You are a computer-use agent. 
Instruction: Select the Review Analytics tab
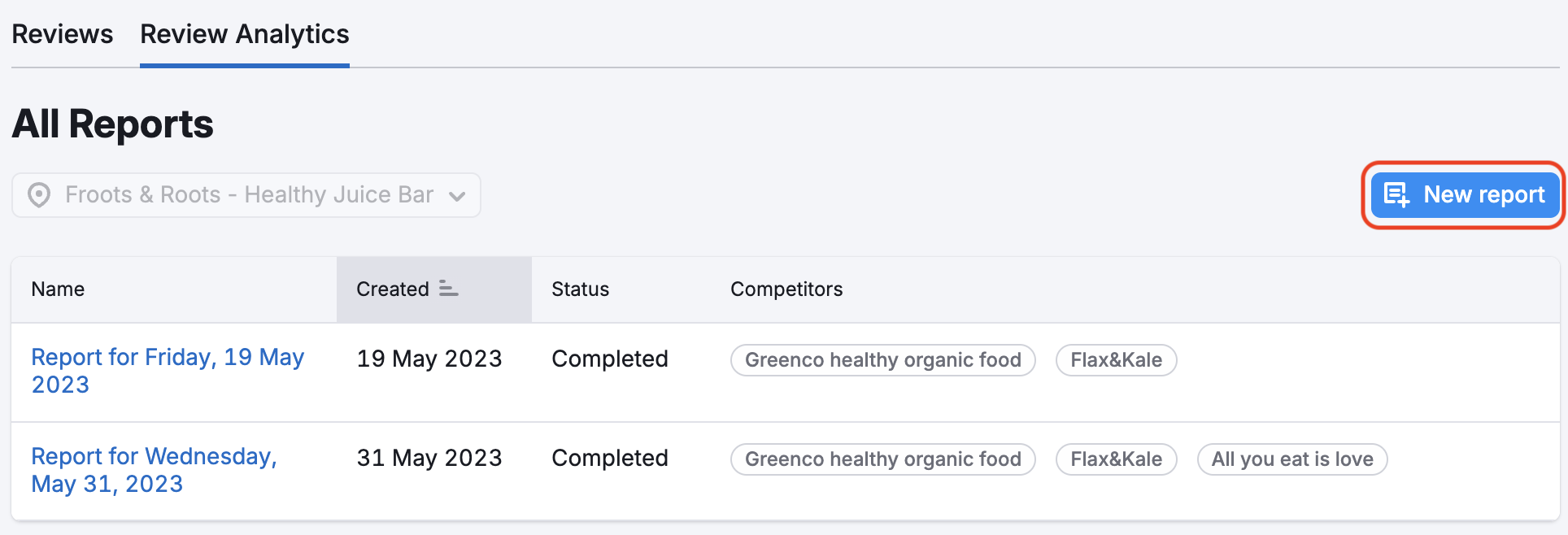coord(244,34)
